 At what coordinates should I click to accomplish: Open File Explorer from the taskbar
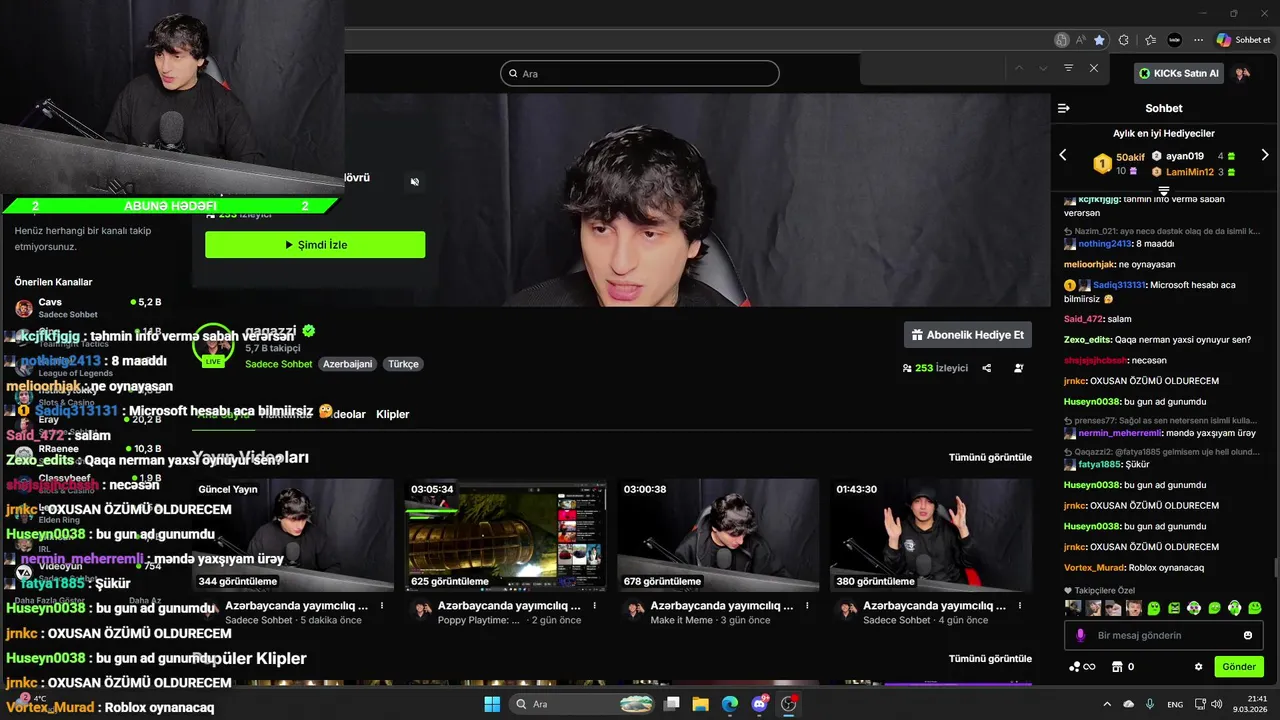pyautogui.click(x=701, y=704)
